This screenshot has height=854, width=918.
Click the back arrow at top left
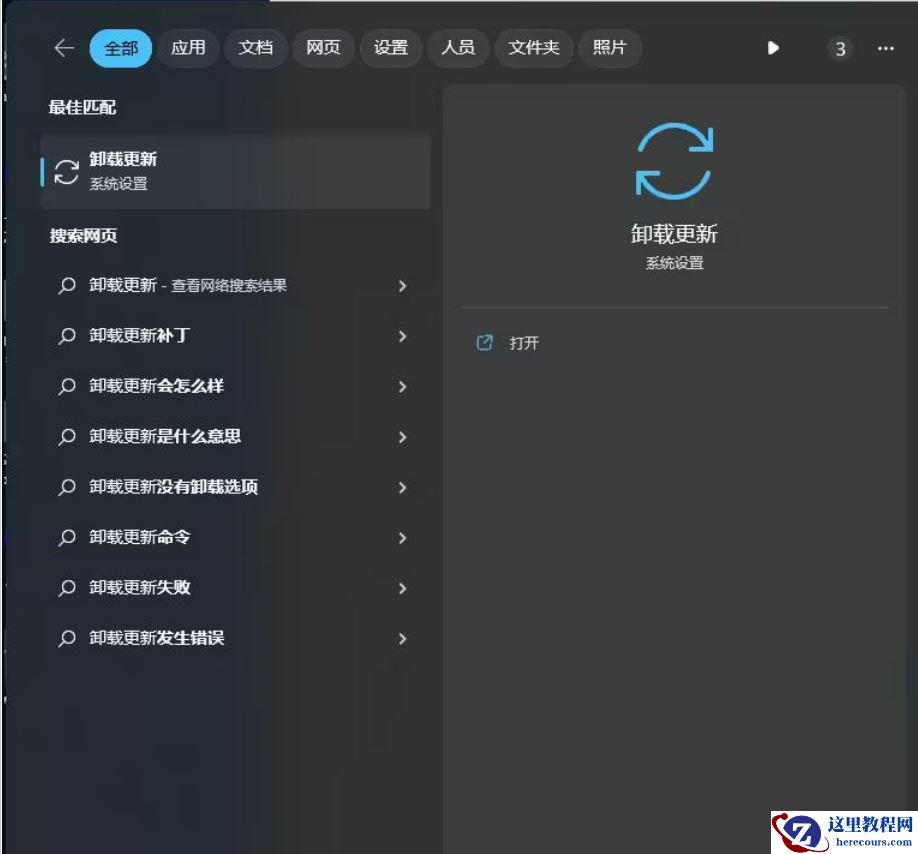(63, 48)
